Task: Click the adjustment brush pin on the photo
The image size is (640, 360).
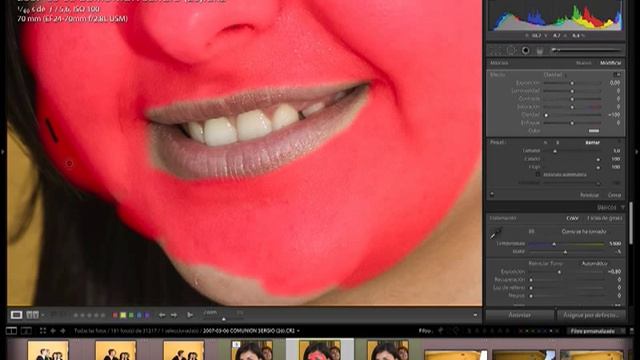Action: 69,164
